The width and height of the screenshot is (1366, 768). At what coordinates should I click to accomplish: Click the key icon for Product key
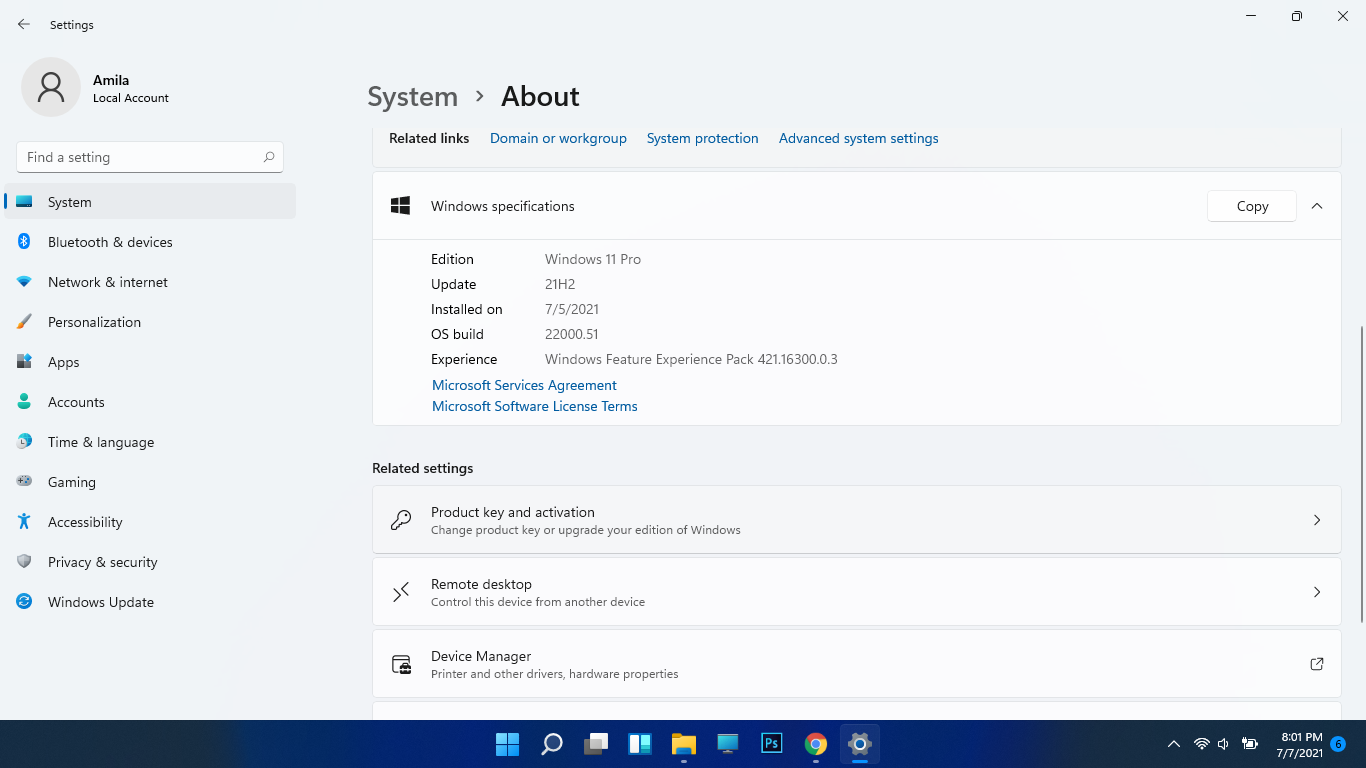(x=401, y=520)
